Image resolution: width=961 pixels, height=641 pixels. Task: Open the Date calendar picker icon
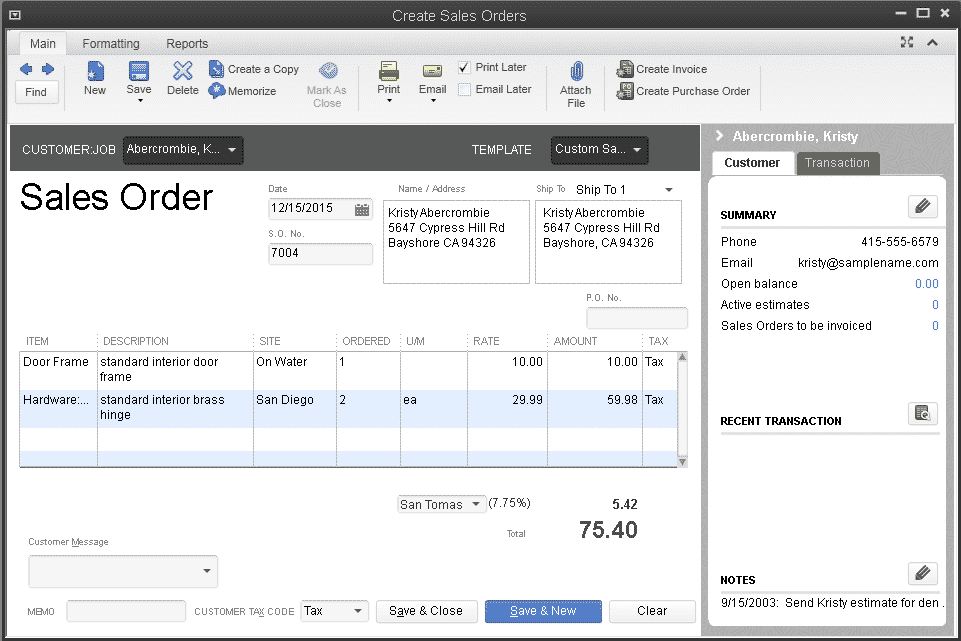[362, 210]
